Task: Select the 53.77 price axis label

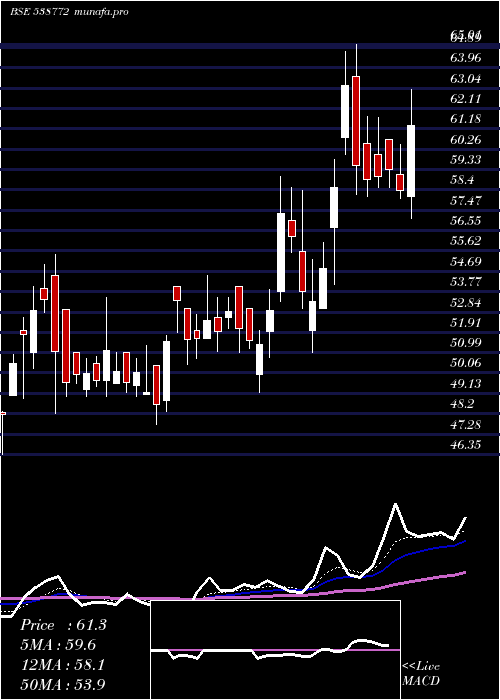Action: [466, 282]
